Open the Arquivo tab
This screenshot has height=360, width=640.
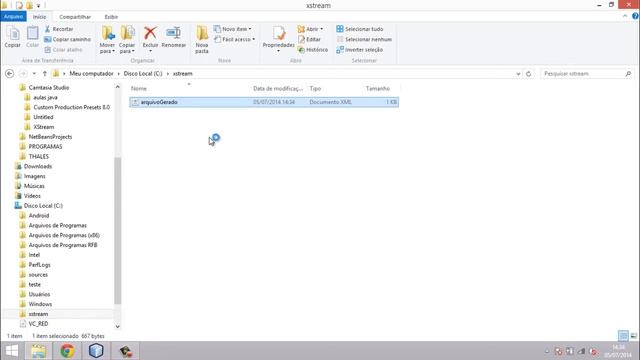[13, 16]
